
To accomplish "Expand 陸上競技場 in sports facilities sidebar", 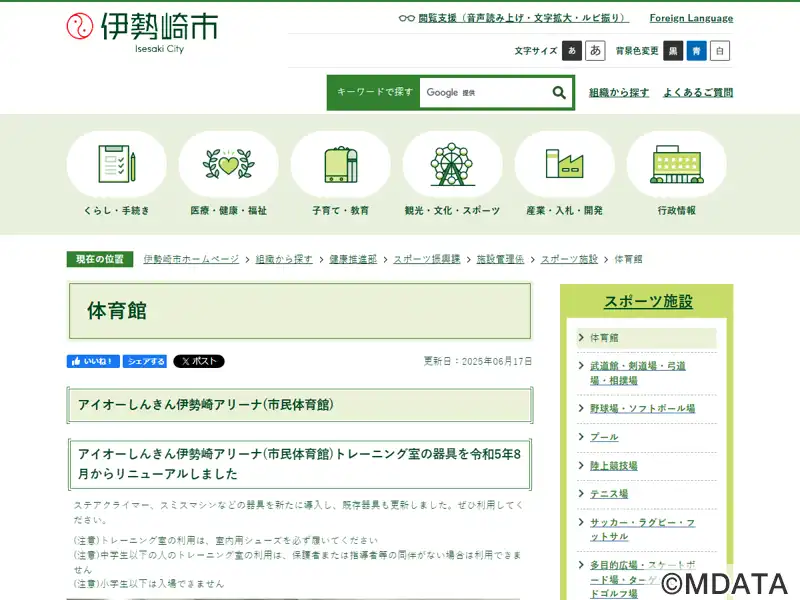I will 613,466.
